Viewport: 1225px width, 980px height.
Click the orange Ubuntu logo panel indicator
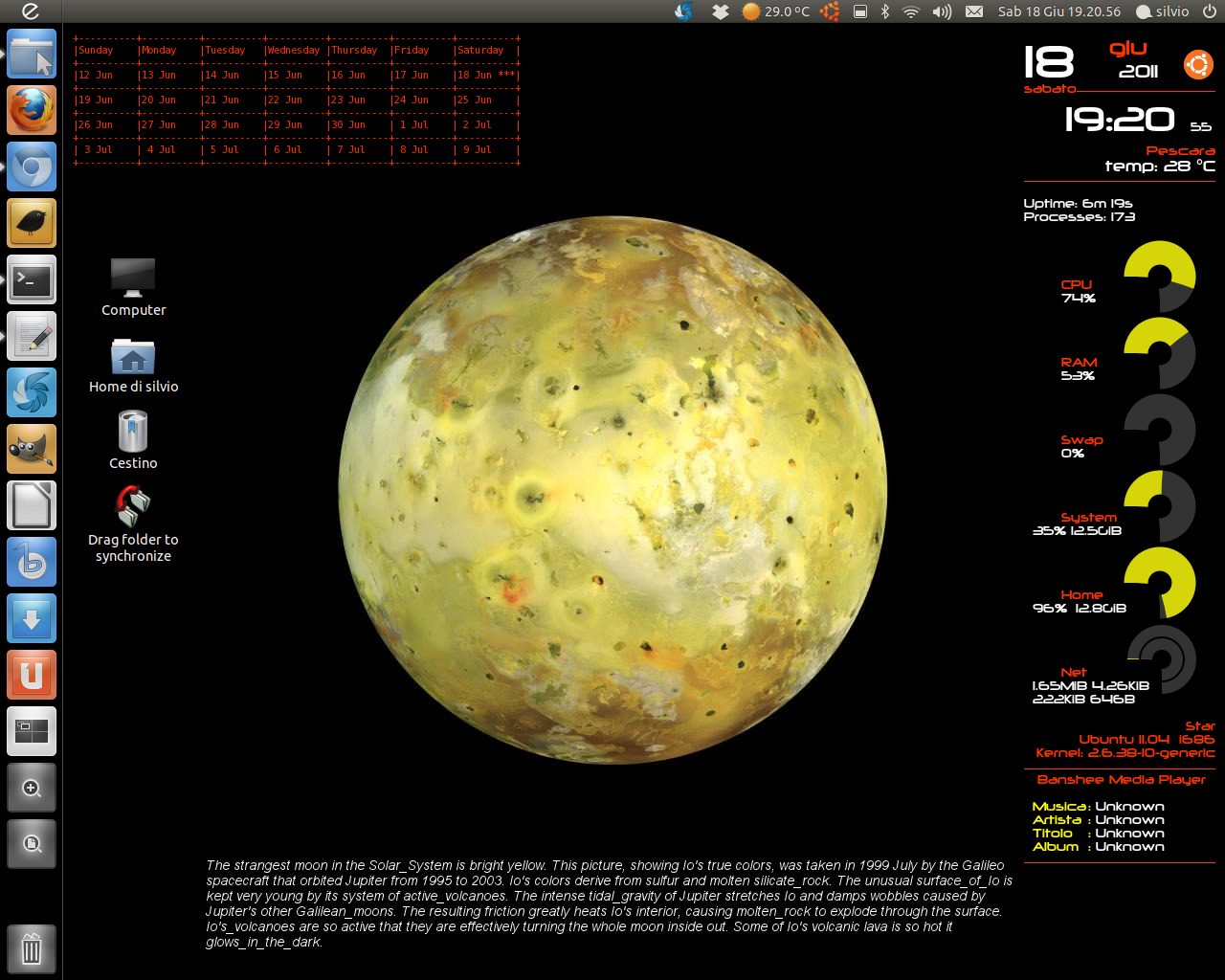click(830, 11)
